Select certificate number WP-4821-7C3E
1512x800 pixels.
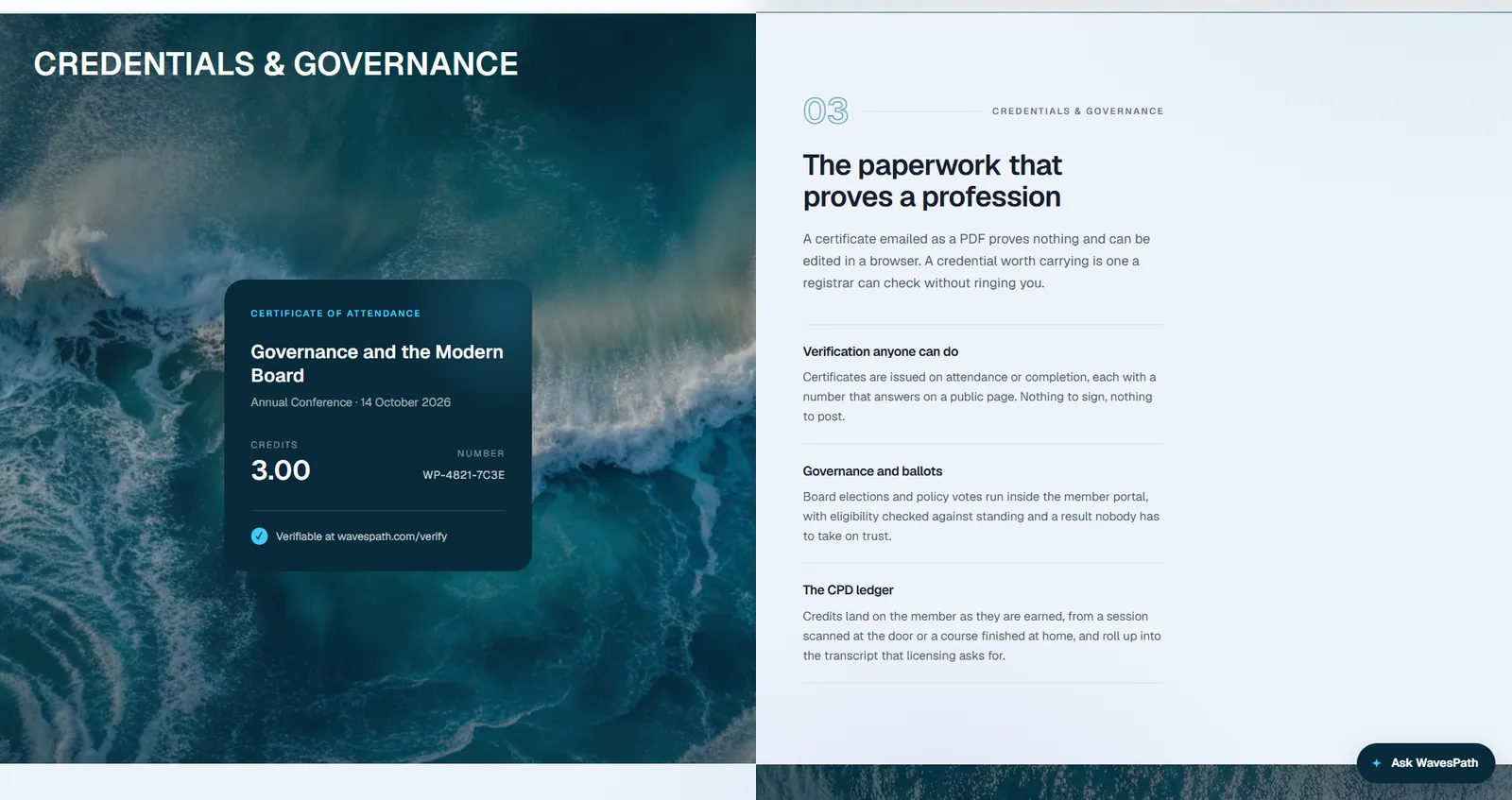(463, 475)
